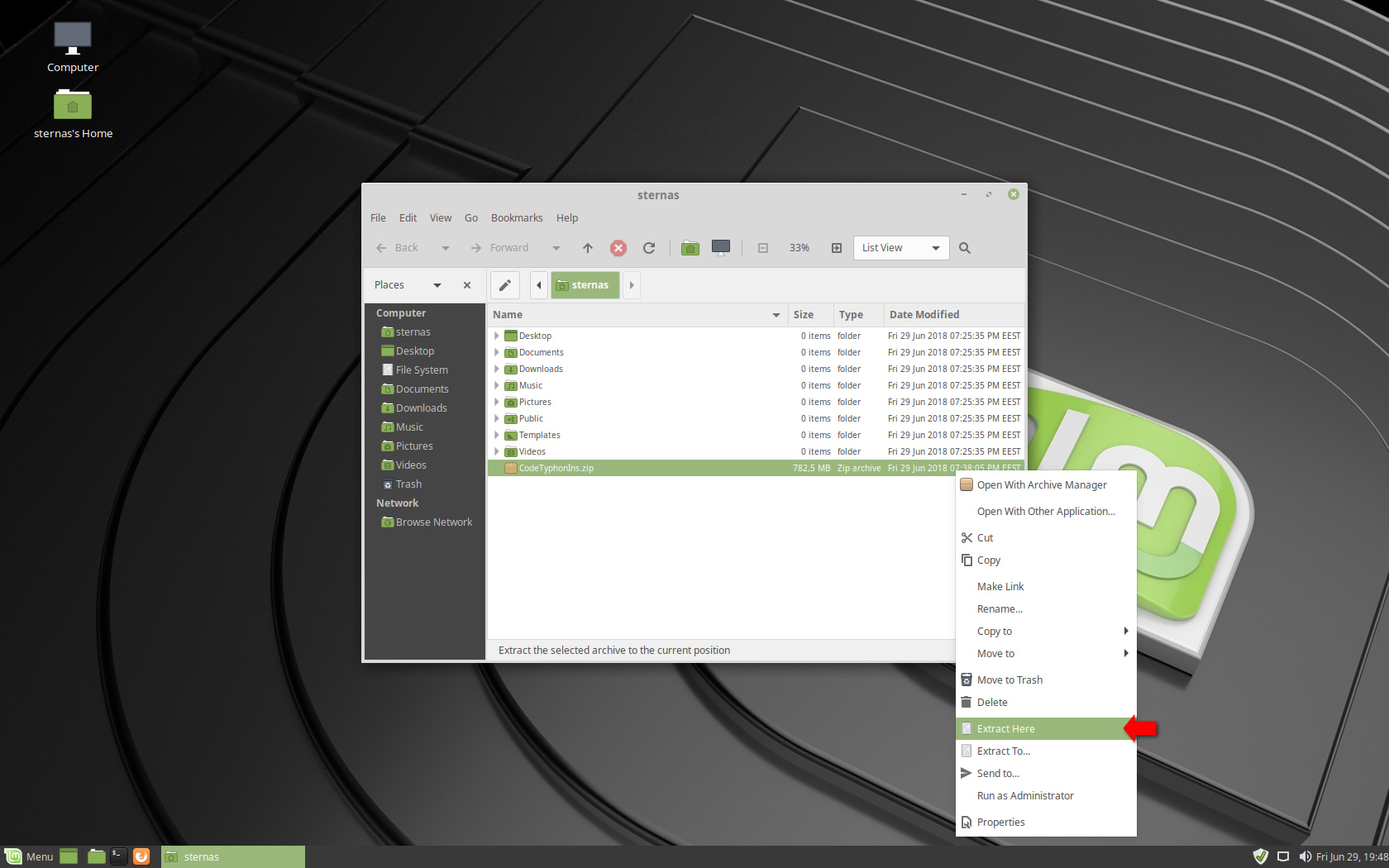Choose Extract To... from context menu

[1046, 751]
